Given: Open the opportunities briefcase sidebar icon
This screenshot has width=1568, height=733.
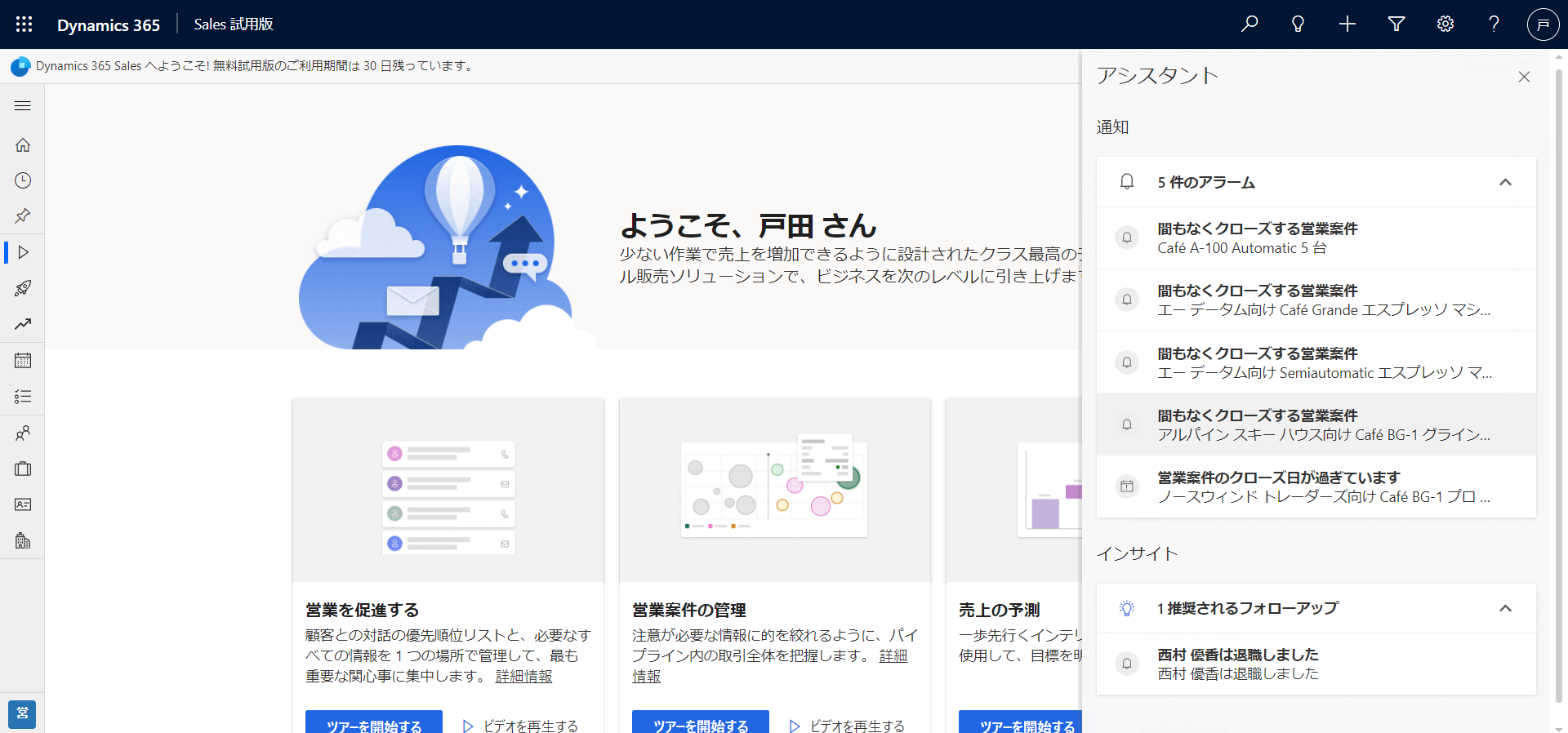Looking at the screenshot, I should [x=23, y=469].
